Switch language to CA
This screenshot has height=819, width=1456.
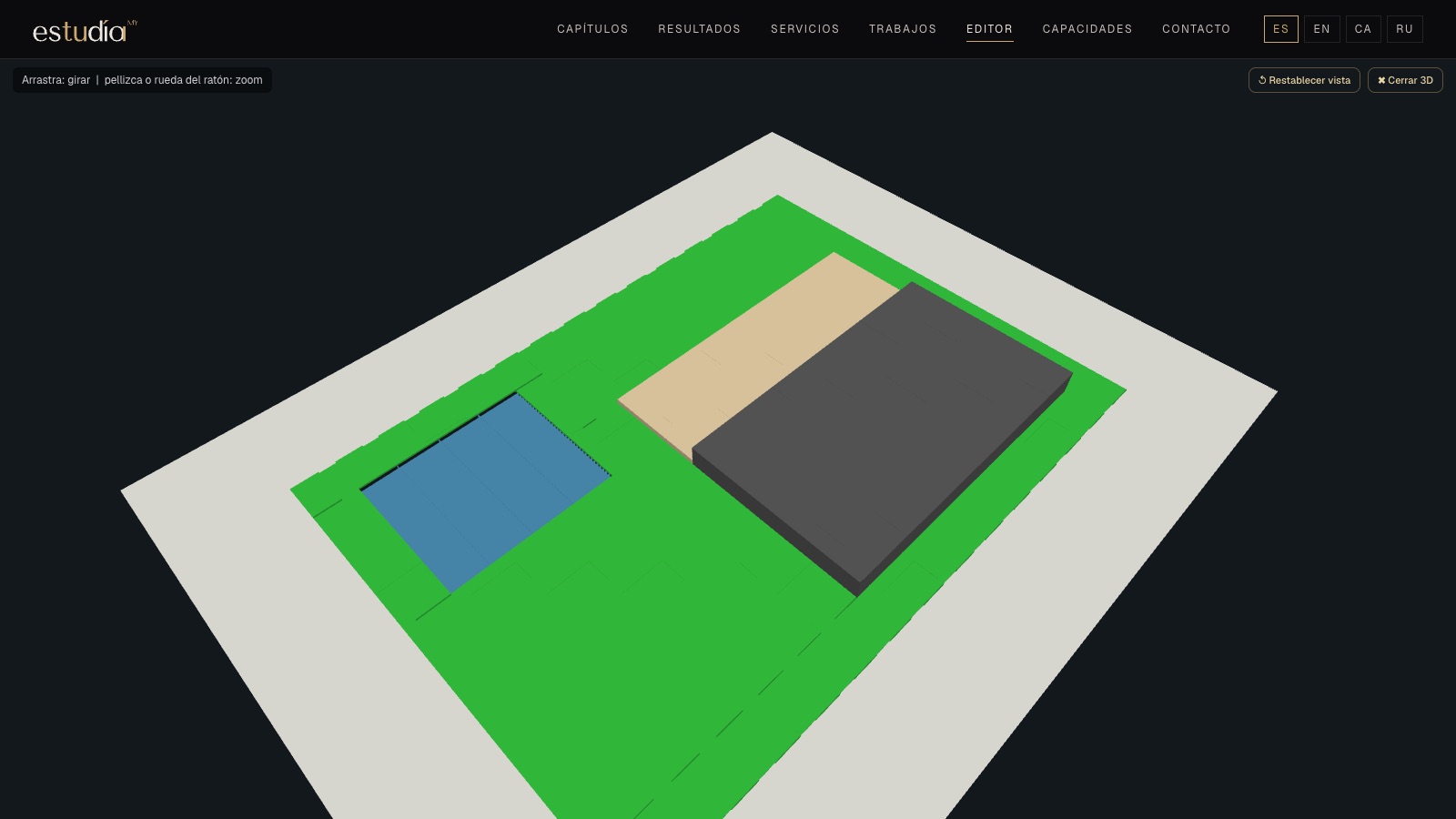(x=1363, y=29)
